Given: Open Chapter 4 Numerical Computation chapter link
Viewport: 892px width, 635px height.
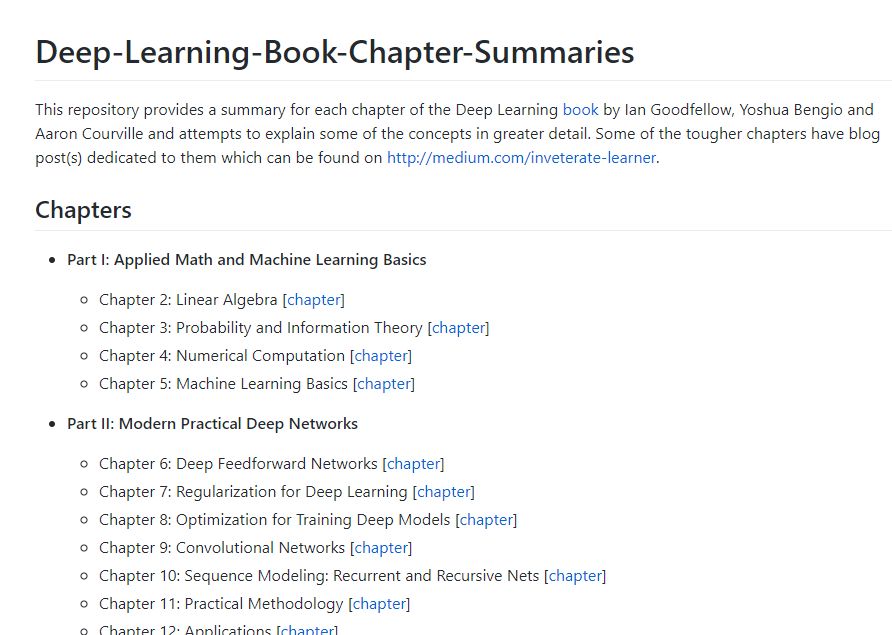Looking at the screenshot, I should 381,355.
